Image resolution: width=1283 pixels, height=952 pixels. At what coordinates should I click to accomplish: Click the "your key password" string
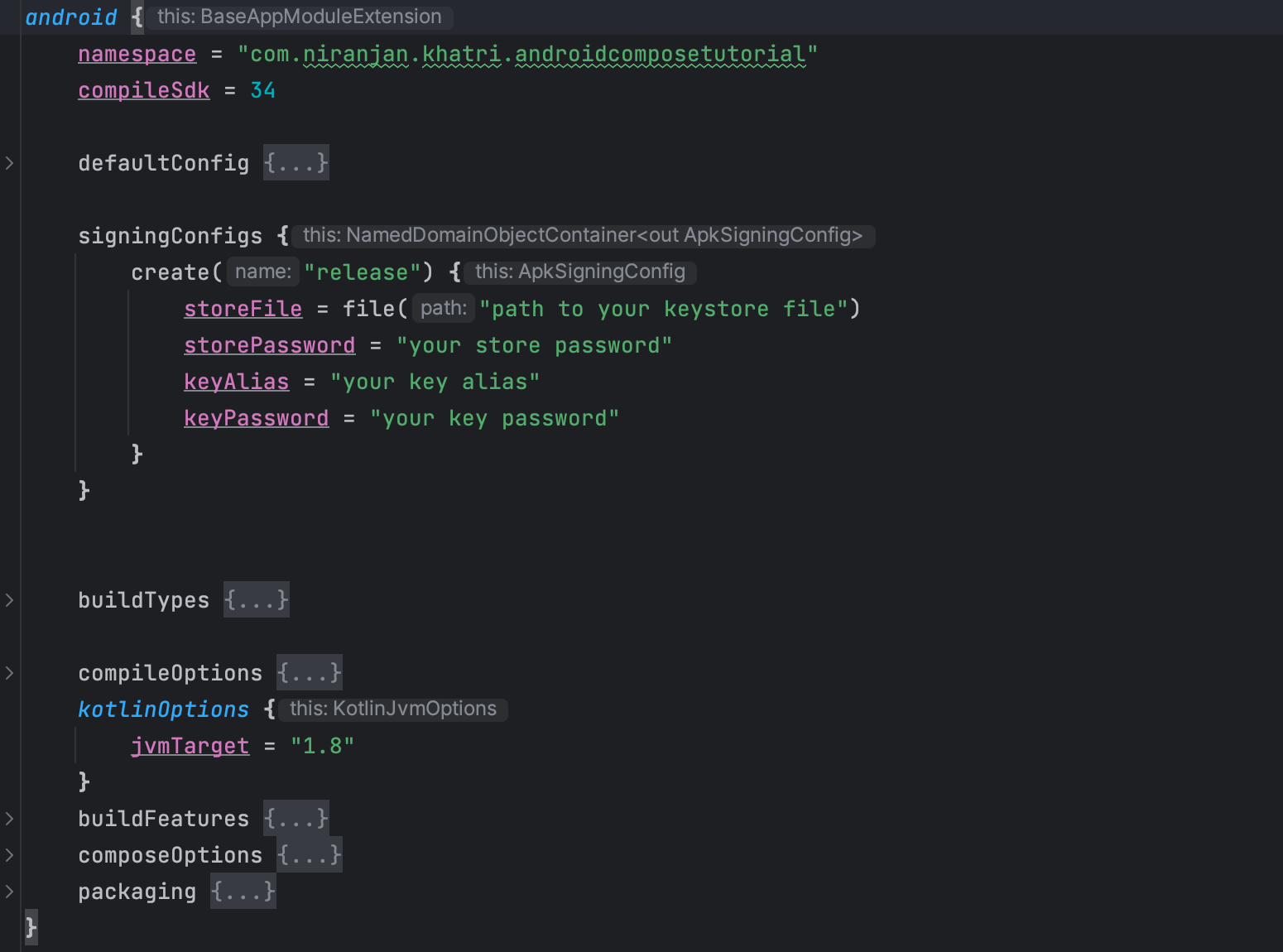pyautogui.click(x=494, y=418)
